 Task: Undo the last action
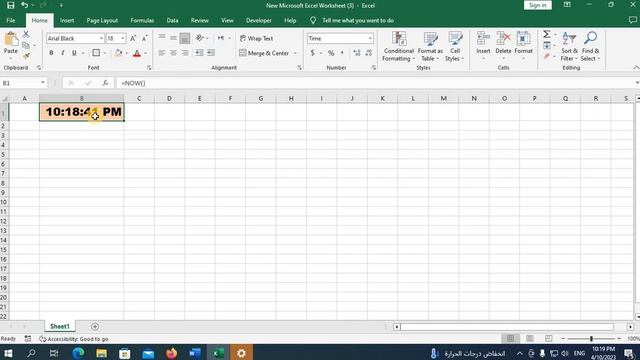click(24, 5)
